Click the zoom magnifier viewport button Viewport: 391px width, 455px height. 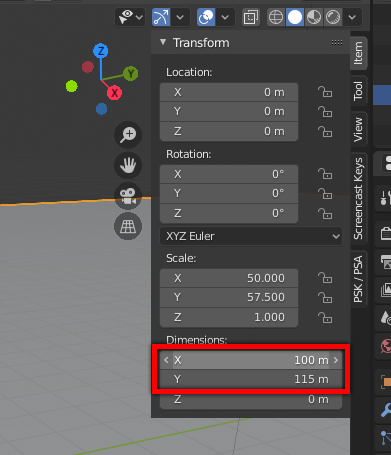pyautogui.click(x=128, y=135)
